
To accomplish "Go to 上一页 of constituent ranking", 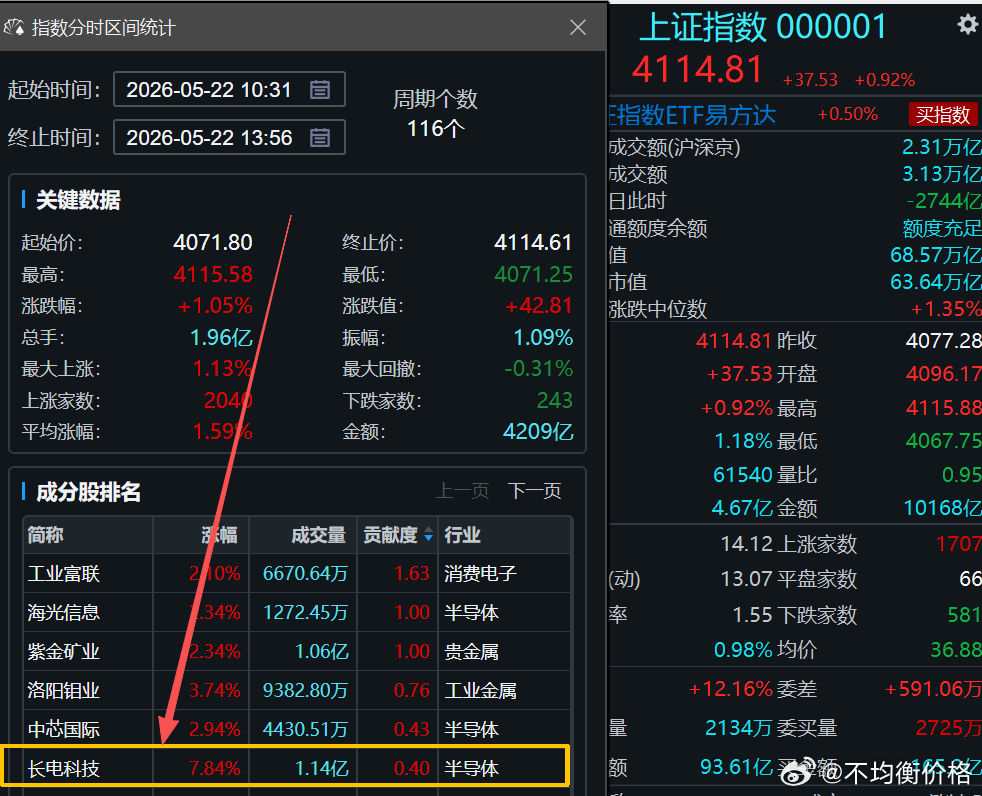I will (x=462, y=490).
